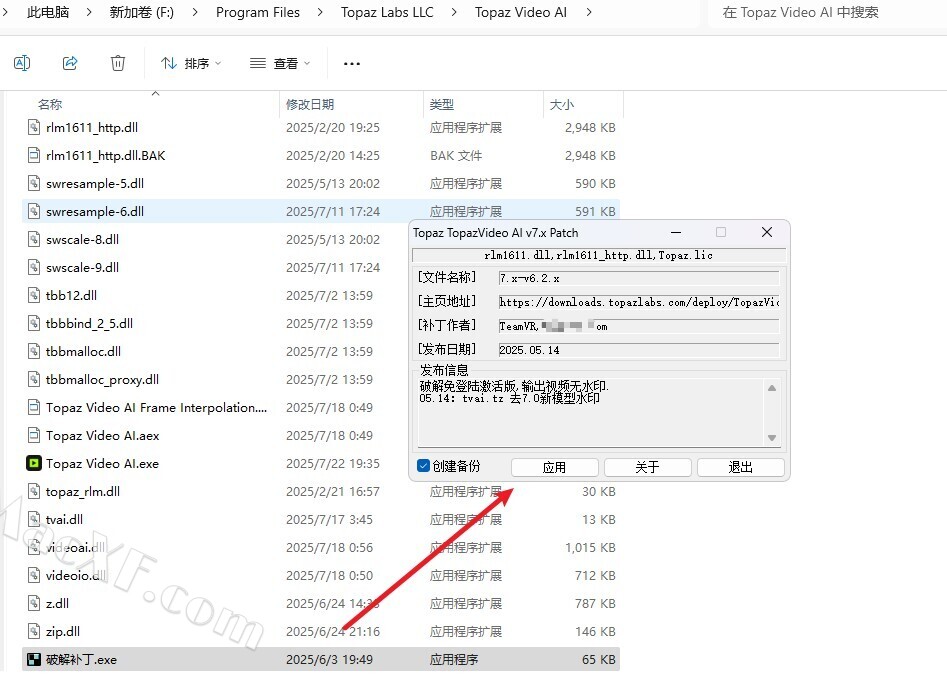This screenshot has height=688, width=947.
Task: Click size 65 KB of 破解补丁.exe
Action: pyautogui.click(x=599, y=660)
